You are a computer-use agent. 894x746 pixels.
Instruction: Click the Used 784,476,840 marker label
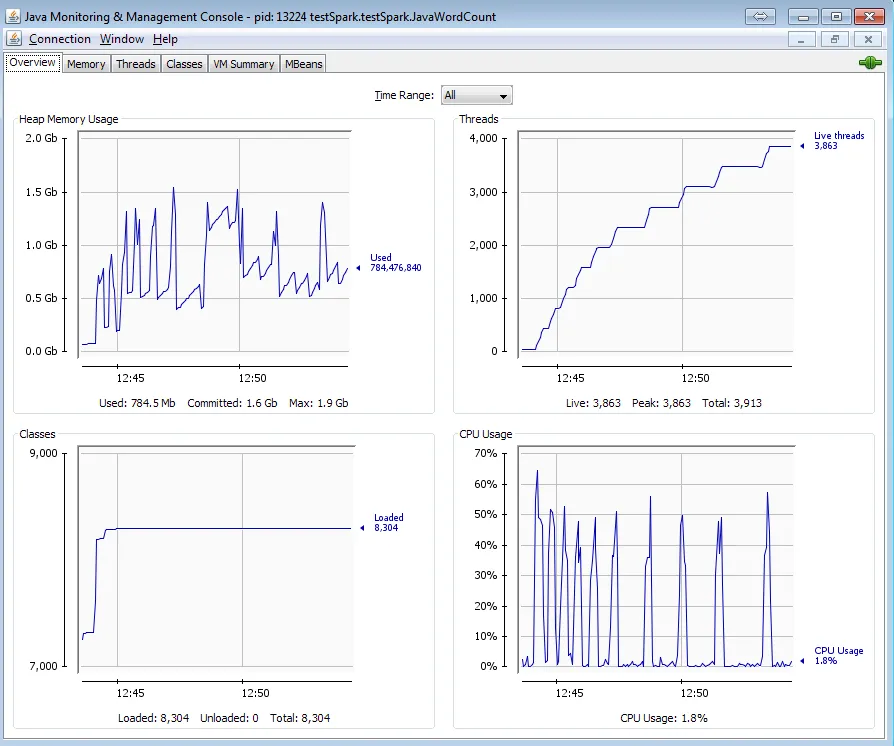[x=395, y=262]
